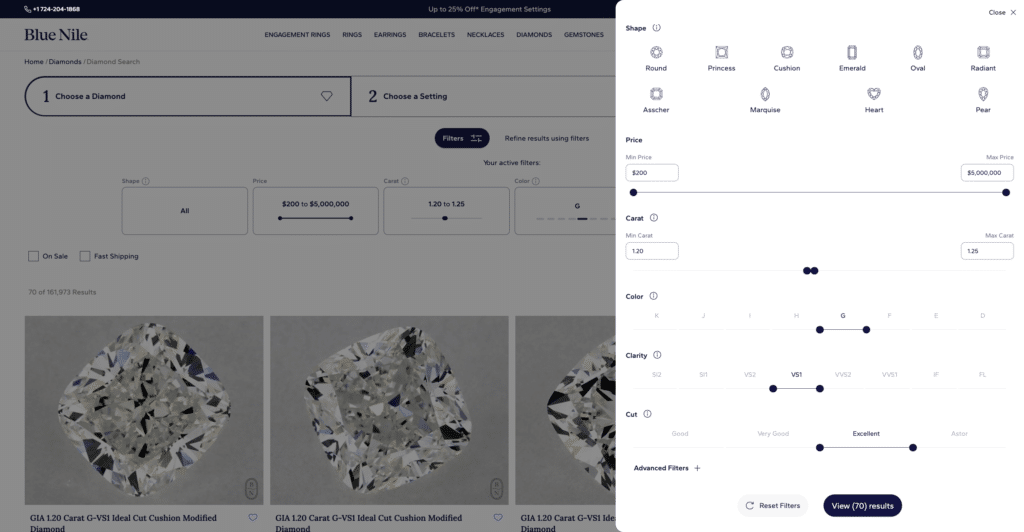
Task: Open the Engagement Rings menu
Action: [x=297, y=35]
